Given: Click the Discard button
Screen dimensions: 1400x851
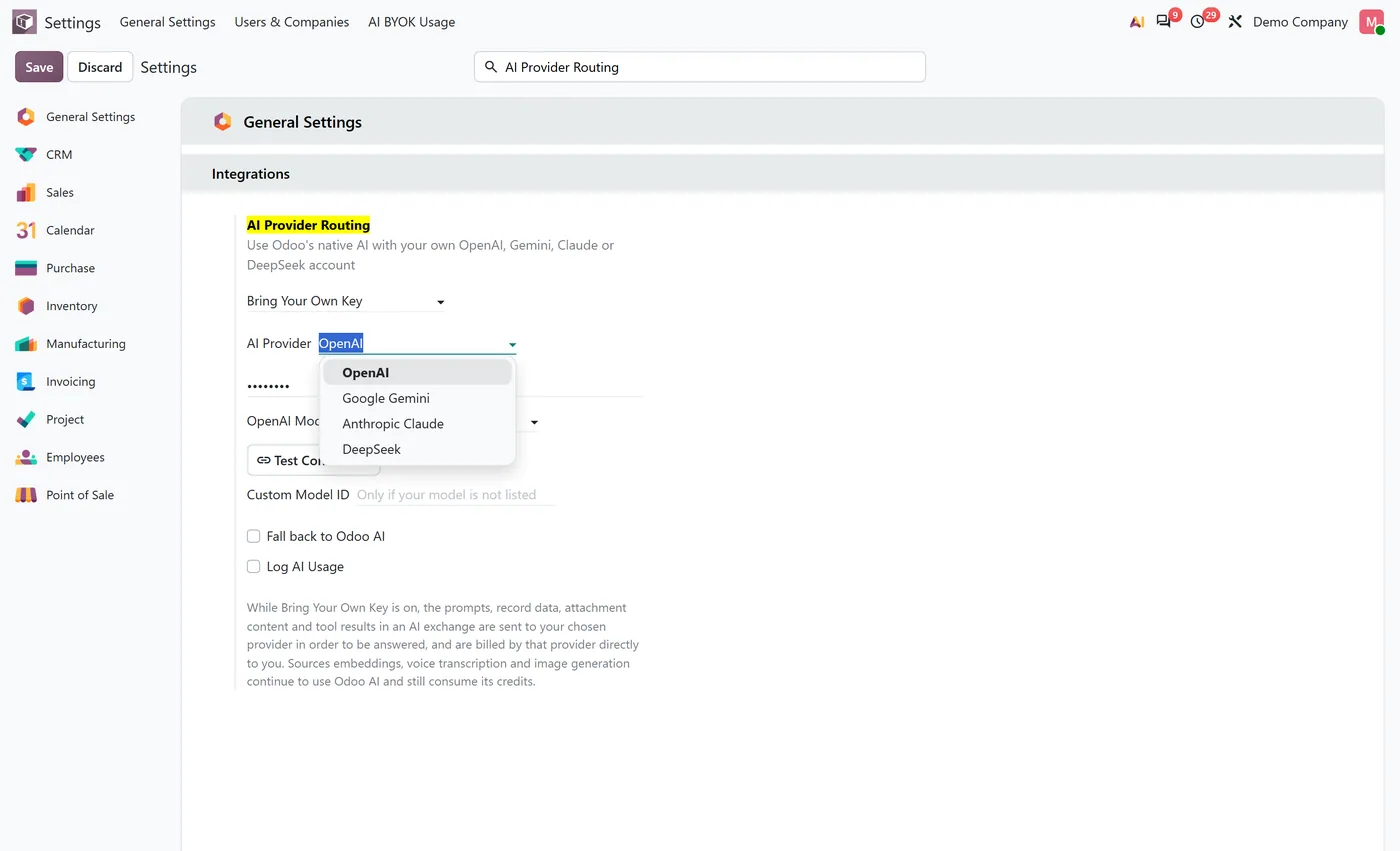Looking at the screenshot, I should pyautogui.click(x=100, y=67).
